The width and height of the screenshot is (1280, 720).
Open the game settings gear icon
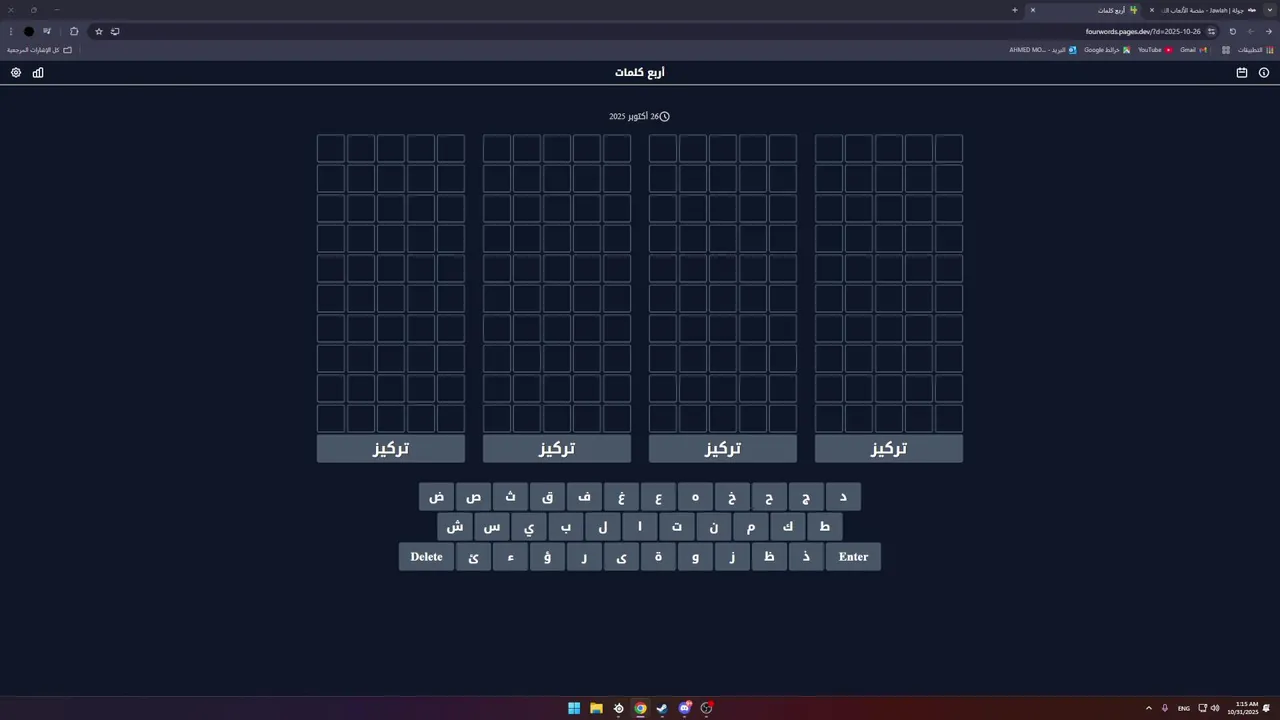point(16,73)
